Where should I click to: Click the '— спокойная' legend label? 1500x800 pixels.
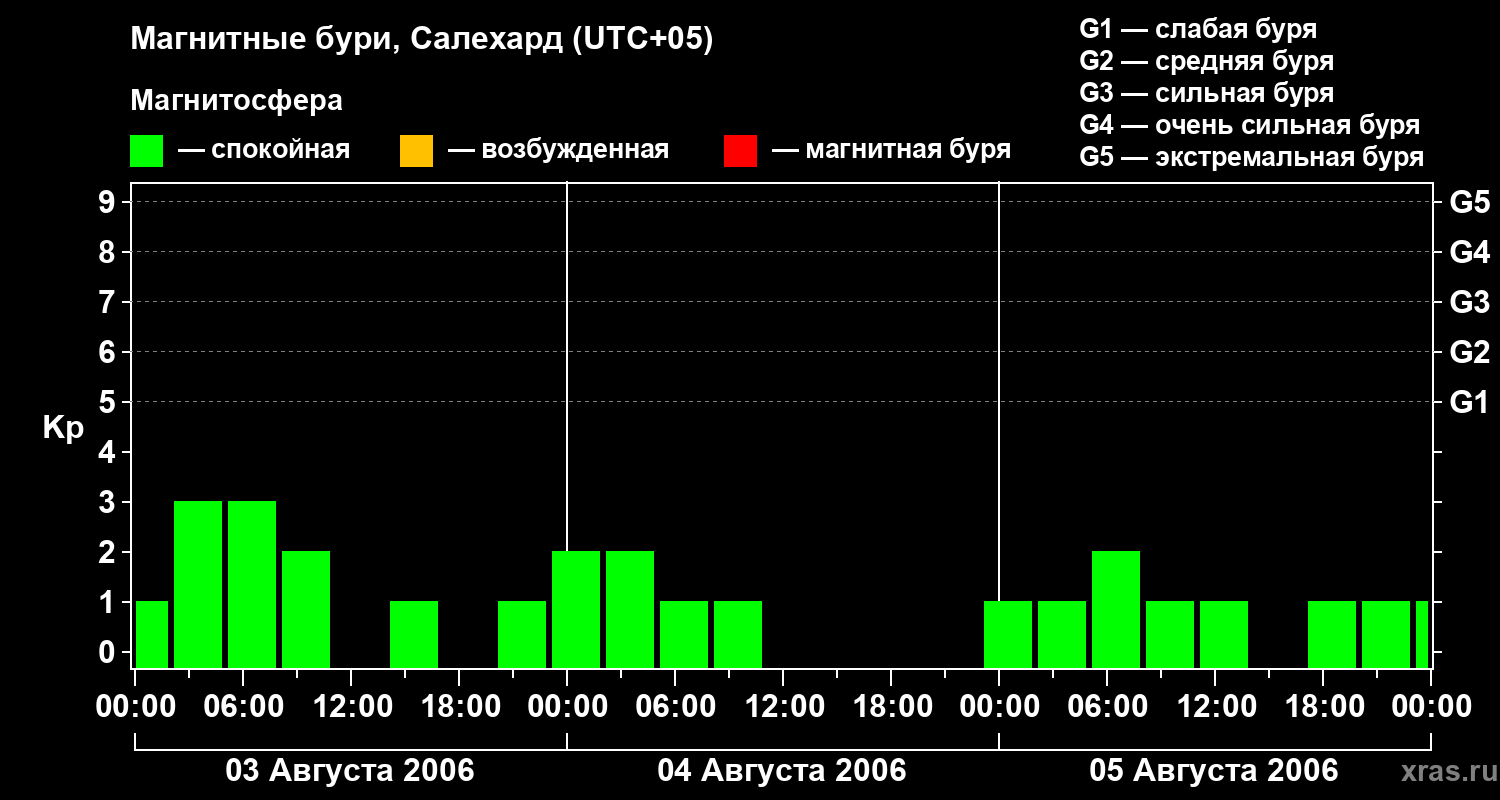coord(264,151)
